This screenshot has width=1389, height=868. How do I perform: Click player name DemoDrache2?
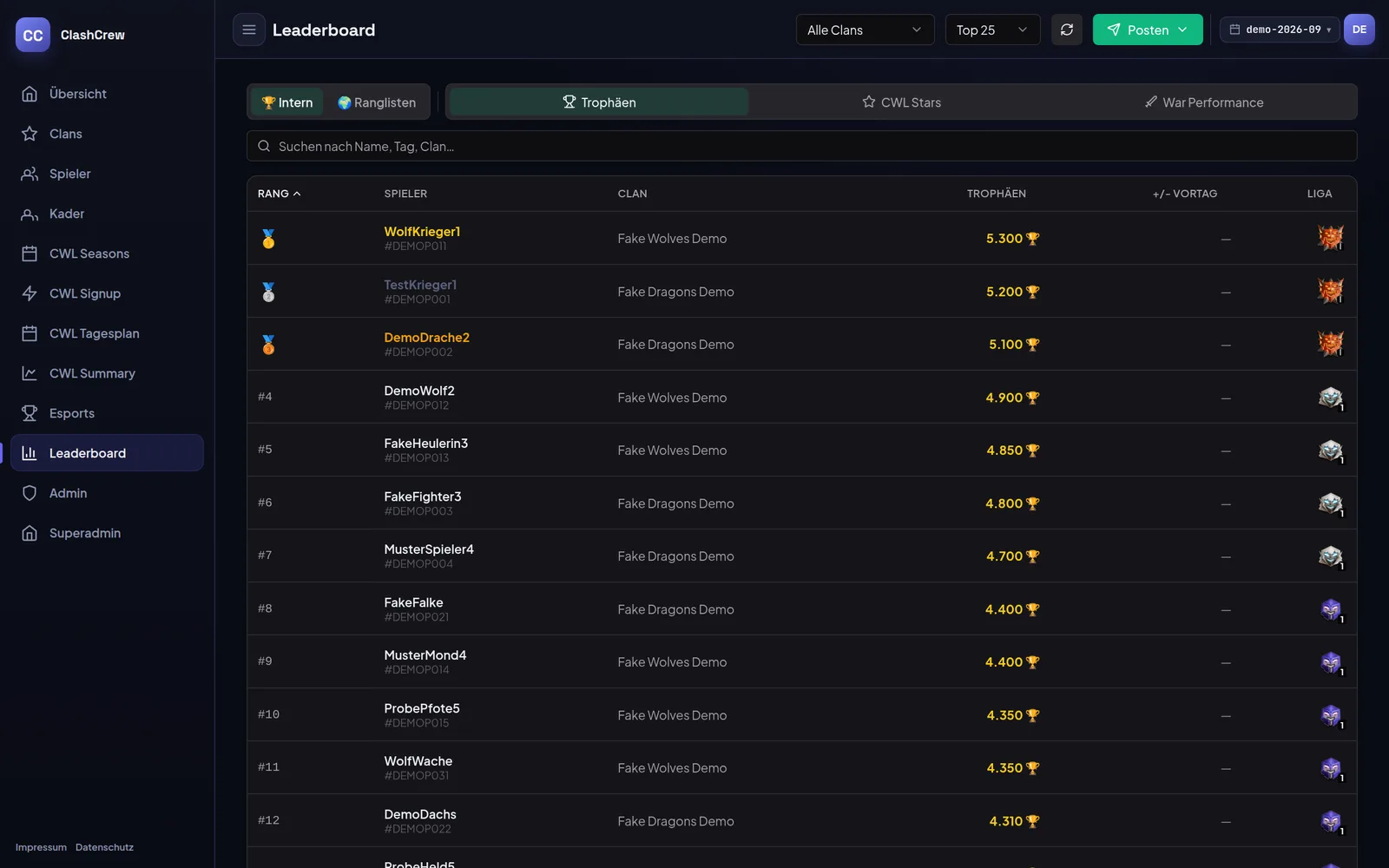pyautogui.click(x=426, y=338)
